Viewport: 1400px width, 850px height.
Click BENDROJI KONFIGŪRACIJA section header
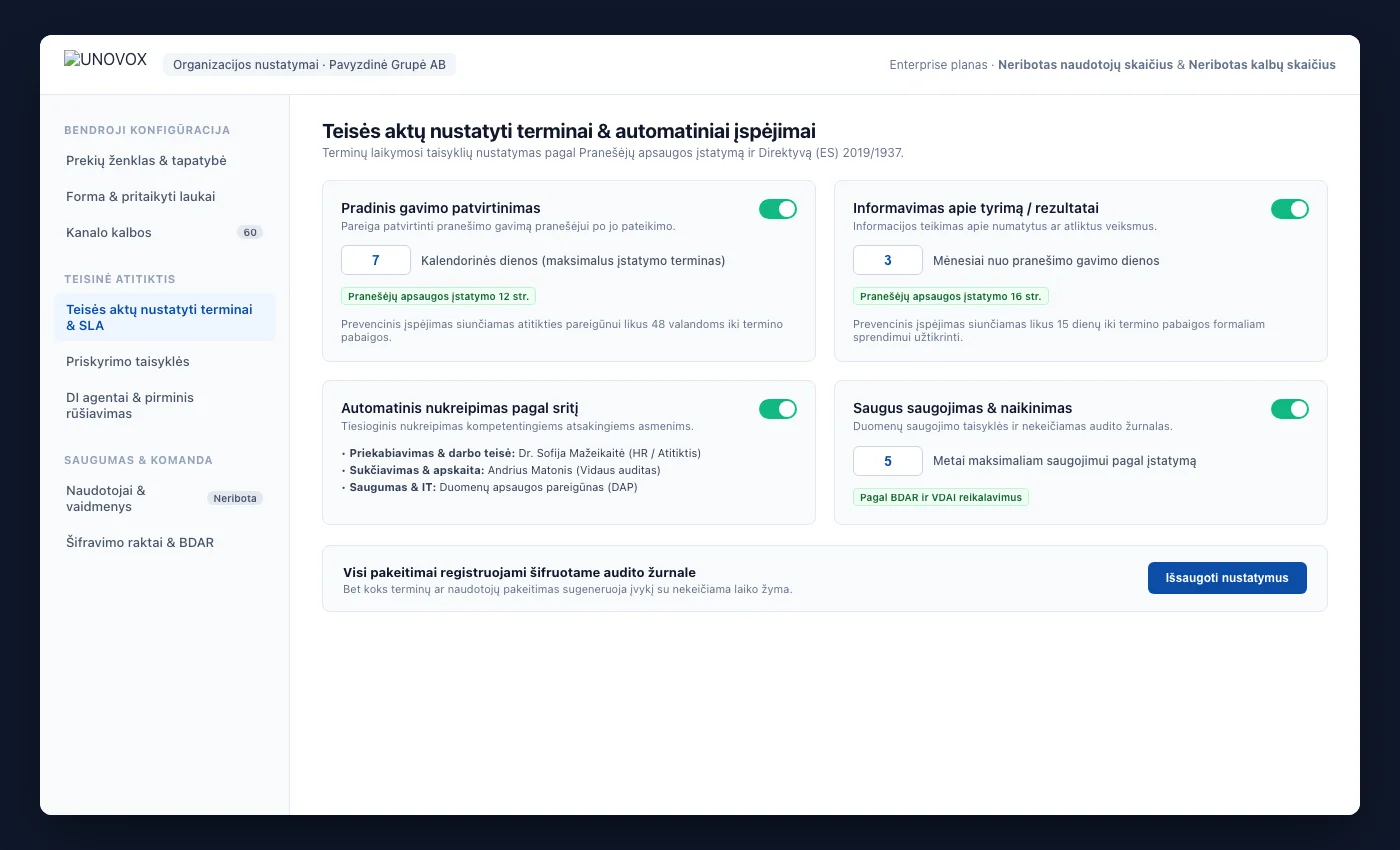point(147,130)
